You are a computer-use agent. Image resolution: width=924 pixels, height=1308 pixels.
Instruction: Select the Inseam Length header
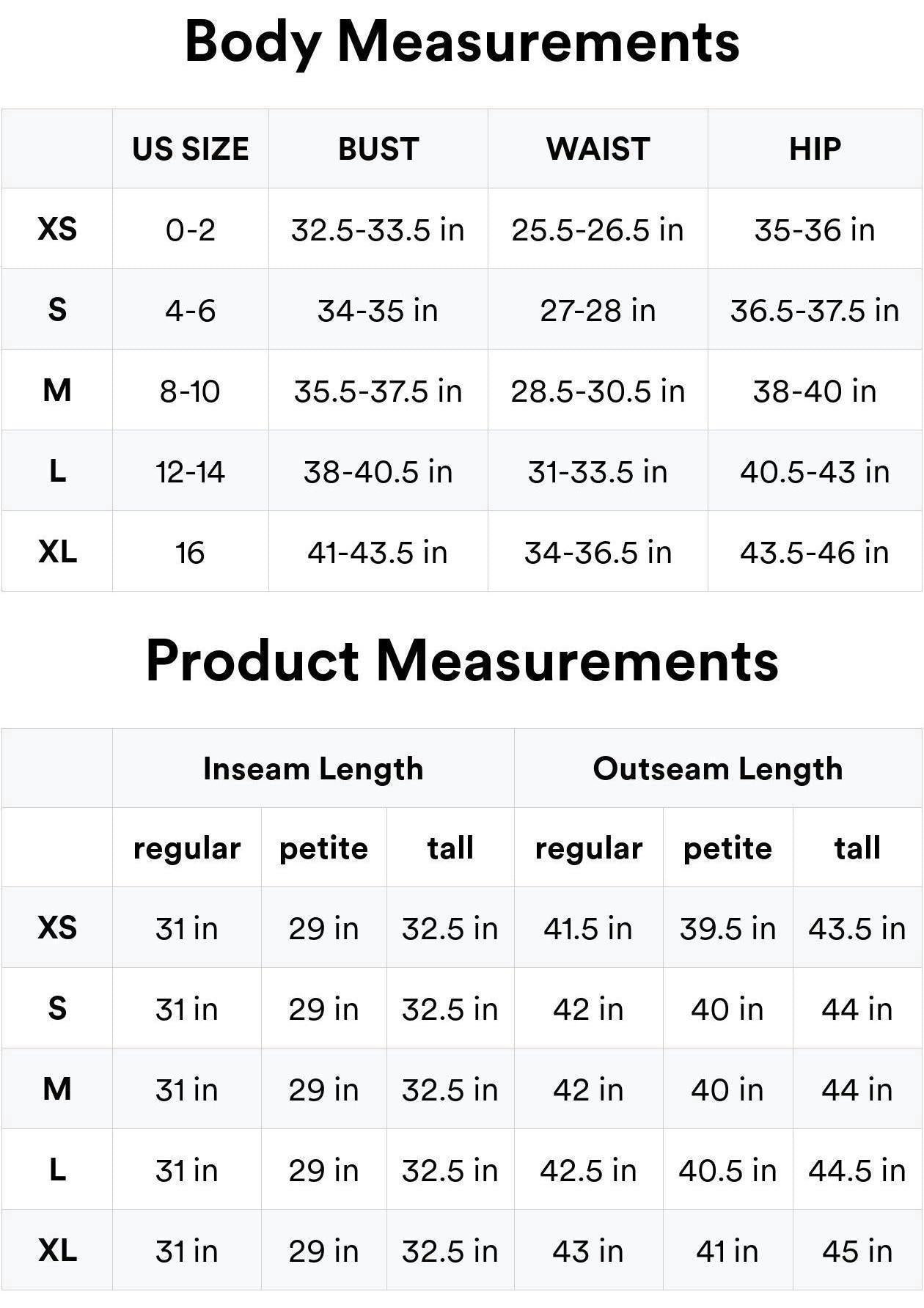[x=313, y=768]
